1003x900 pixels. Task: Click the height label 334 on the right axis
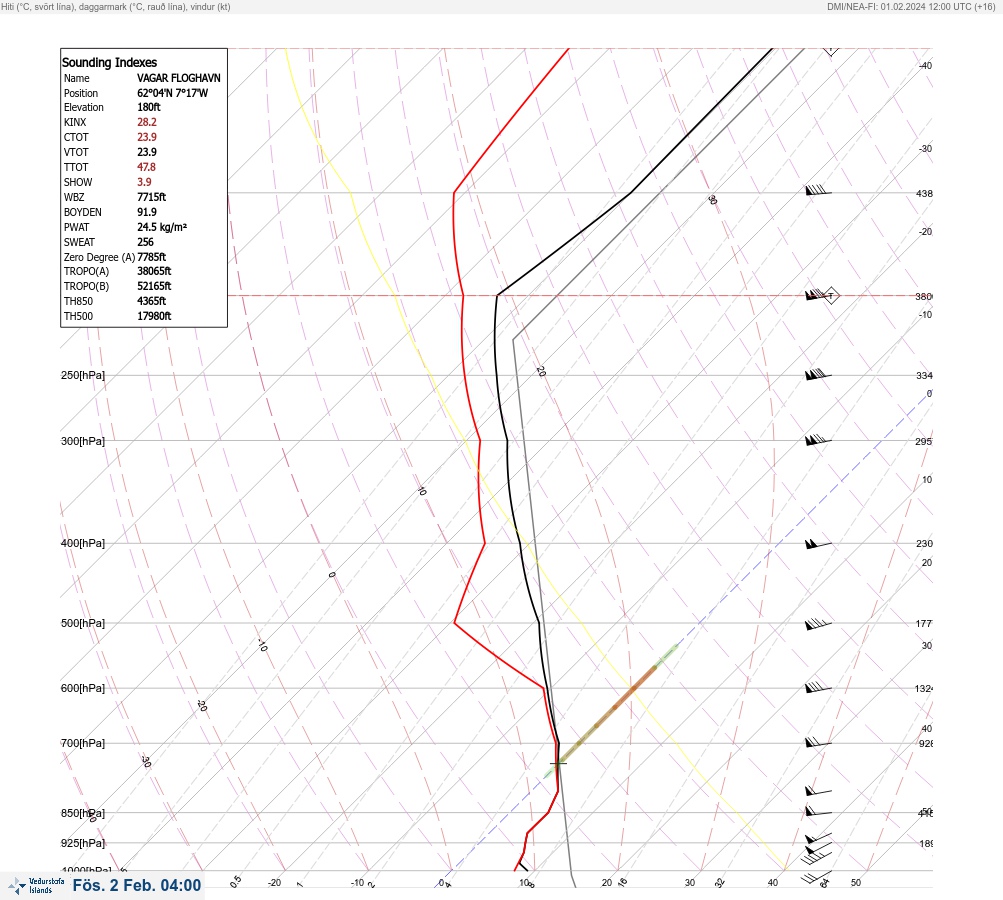(x=924, y=375)
